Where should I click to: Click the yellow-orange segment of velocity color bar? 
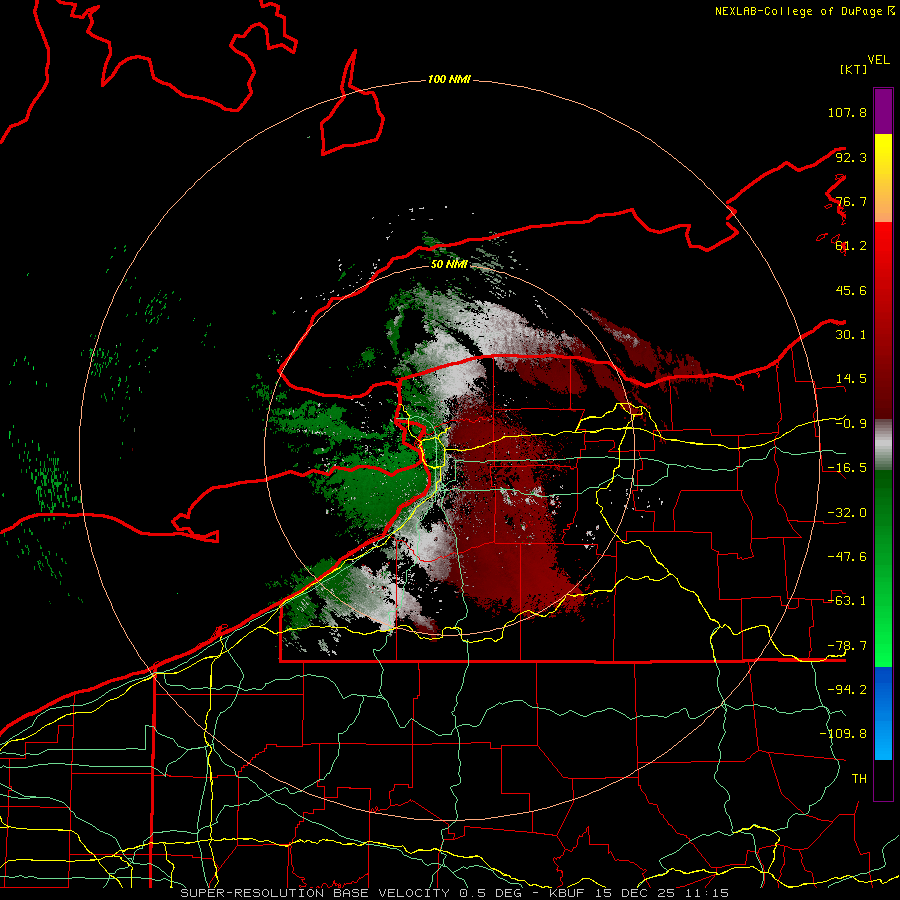pyautogui.click(x=883, y=178)
